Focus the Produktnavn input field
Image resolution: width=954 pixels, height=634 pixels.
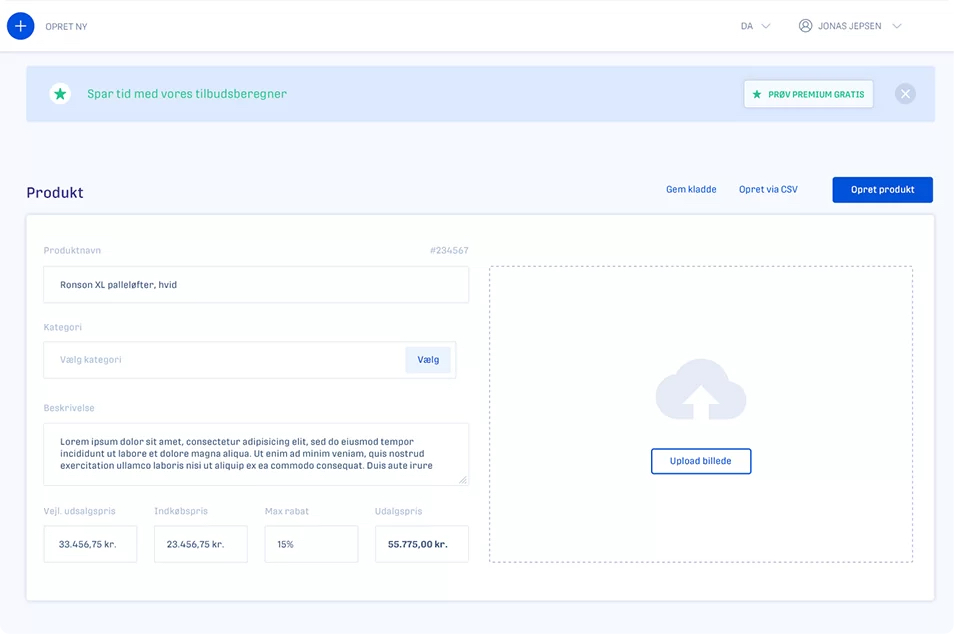(x=256, y=285)
